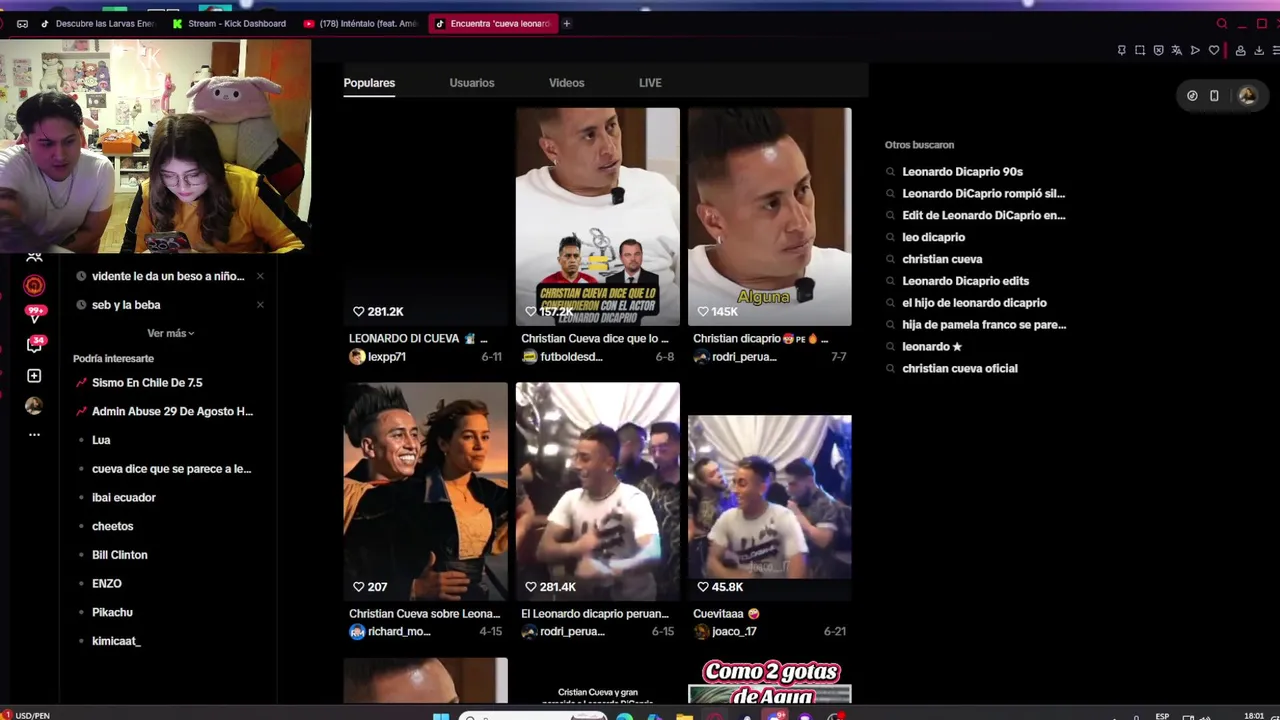Open the profile avatar at top right
1280x720 pixels.
(x=1247, y=96)
